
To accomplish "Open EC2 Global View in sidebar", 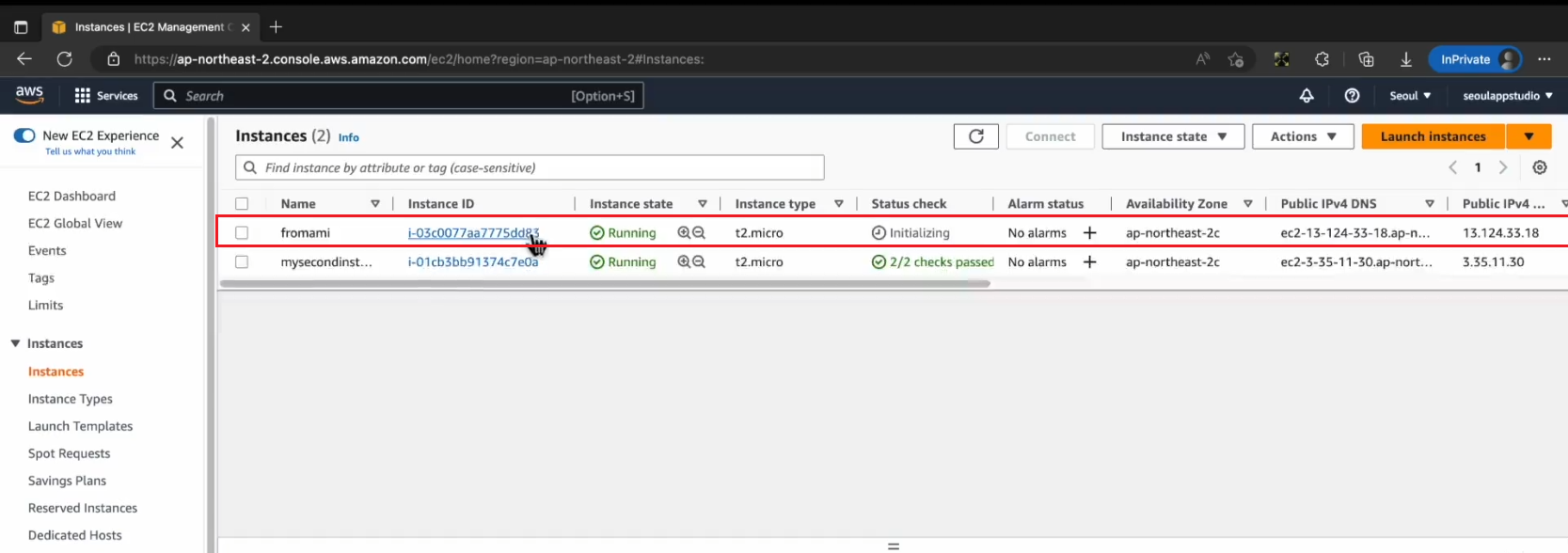I will [75, 223].
